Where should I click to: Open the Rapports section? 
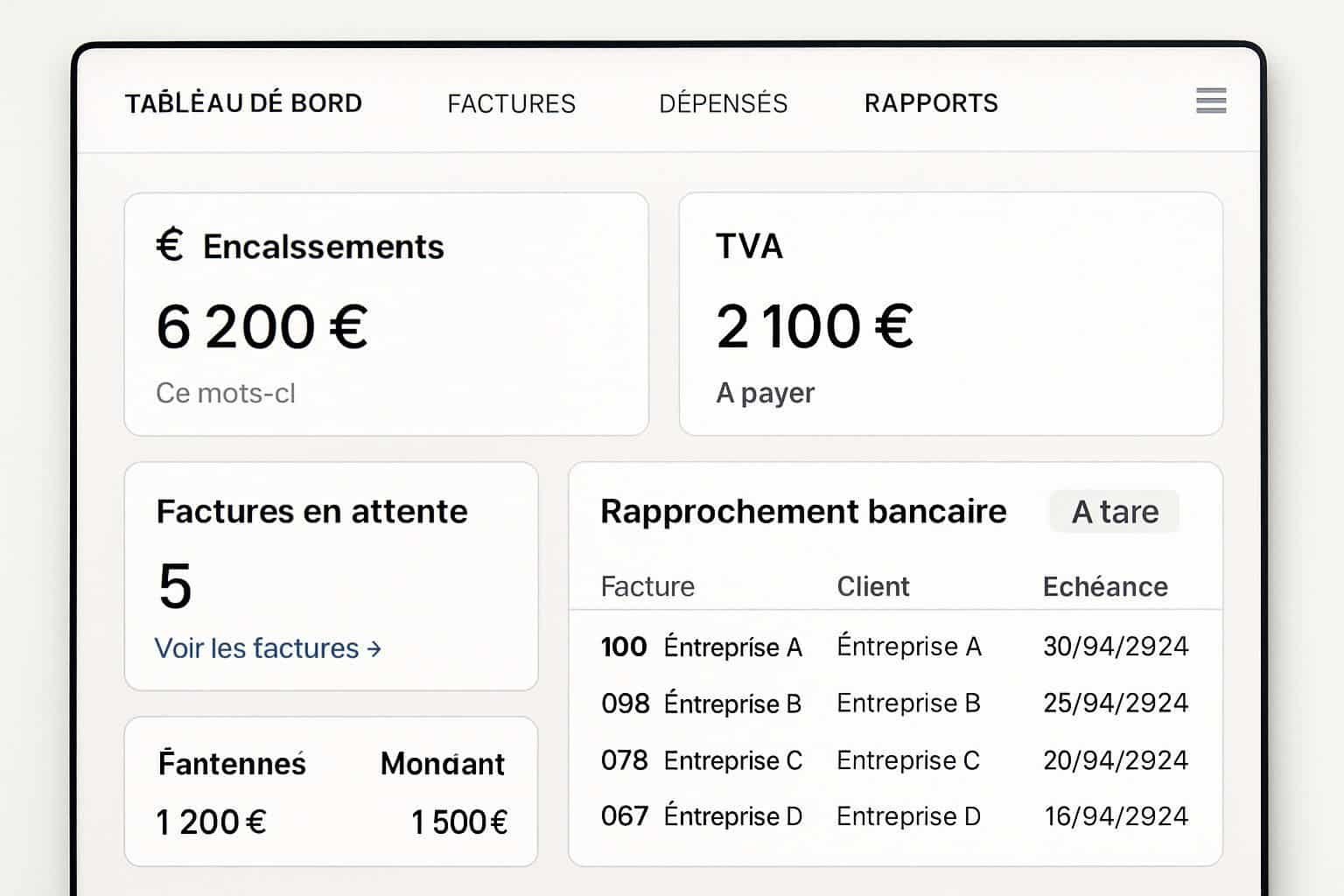point(931,102)
